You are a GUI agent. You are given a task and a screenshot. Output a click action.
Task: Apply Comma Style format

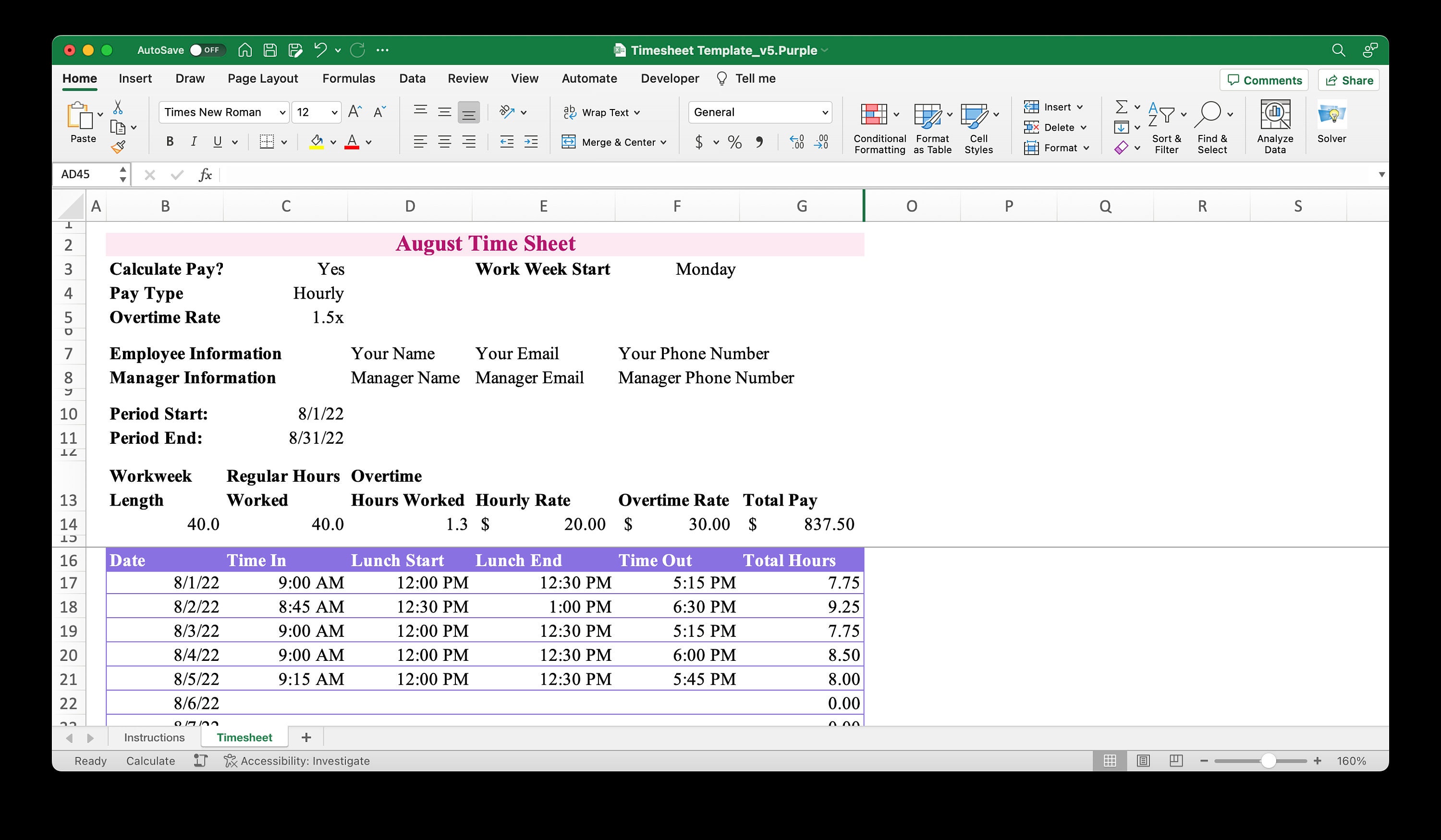coord(759,142)
